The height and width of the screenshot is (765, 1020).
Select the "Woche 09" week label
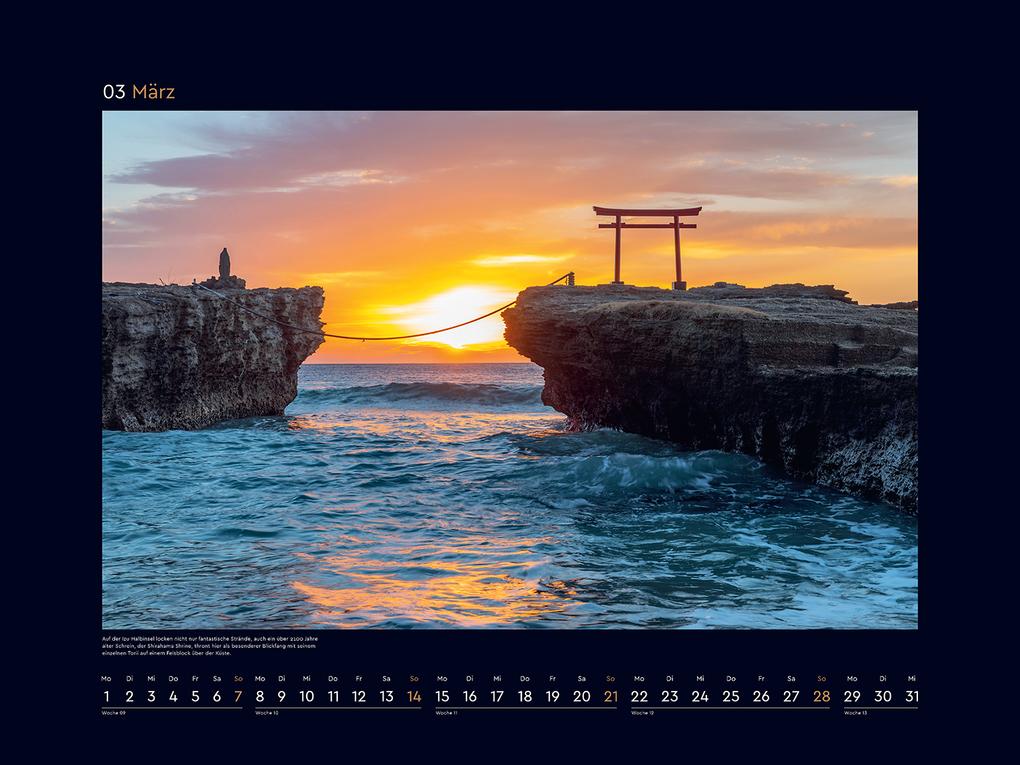click(113, 713)
